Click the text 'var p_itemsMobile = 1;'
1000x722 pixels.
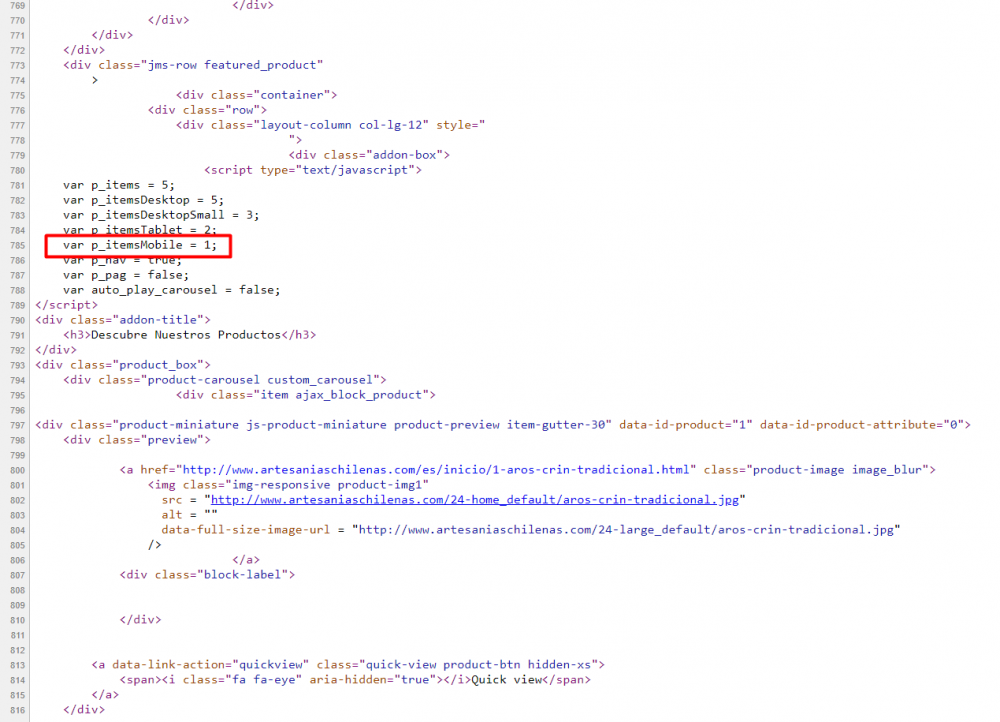click(x=140, y=245)
